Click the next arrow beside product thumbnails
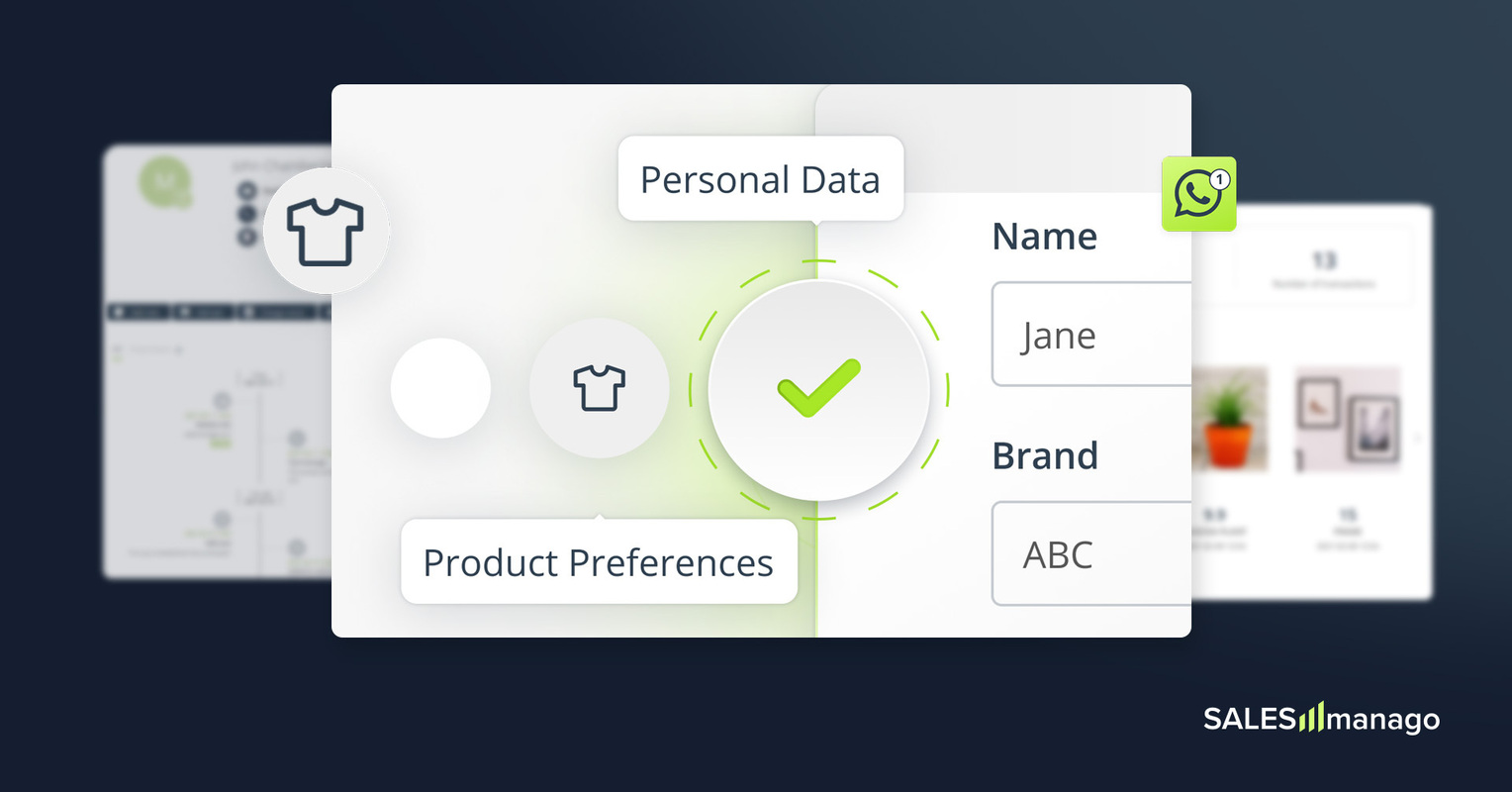1512x792 pixels. pos(1417,438)
